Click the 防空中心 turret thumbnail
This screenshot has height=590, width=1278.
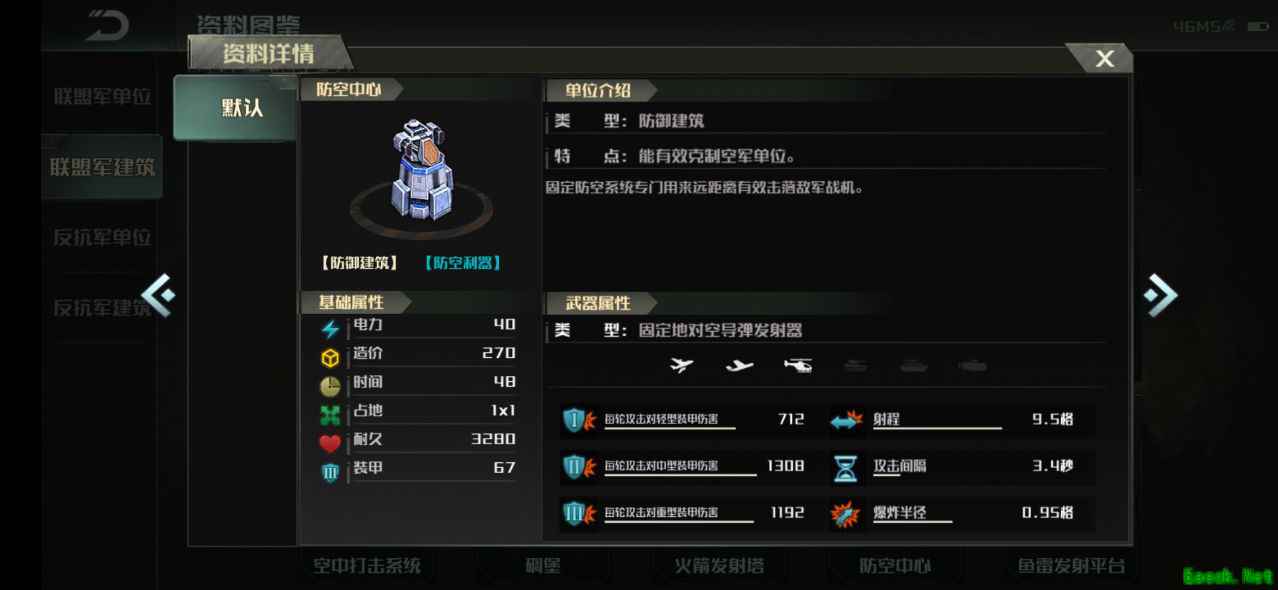coord(421,173)
